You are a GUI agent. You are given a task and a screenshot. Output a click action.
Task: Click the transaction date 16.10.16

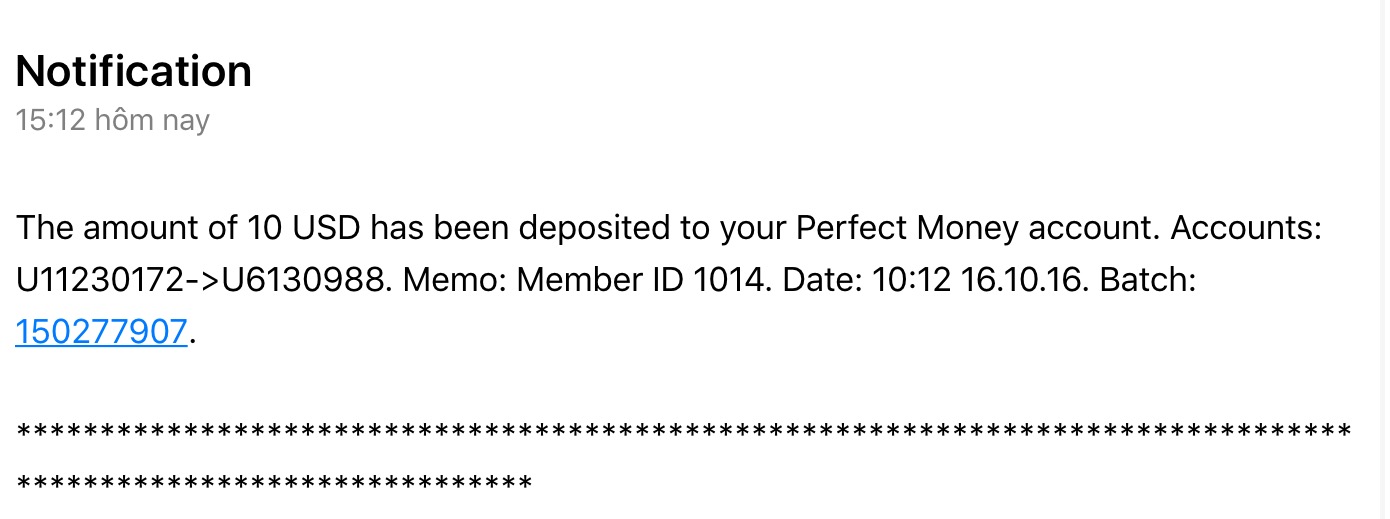tap(1020, 280)
